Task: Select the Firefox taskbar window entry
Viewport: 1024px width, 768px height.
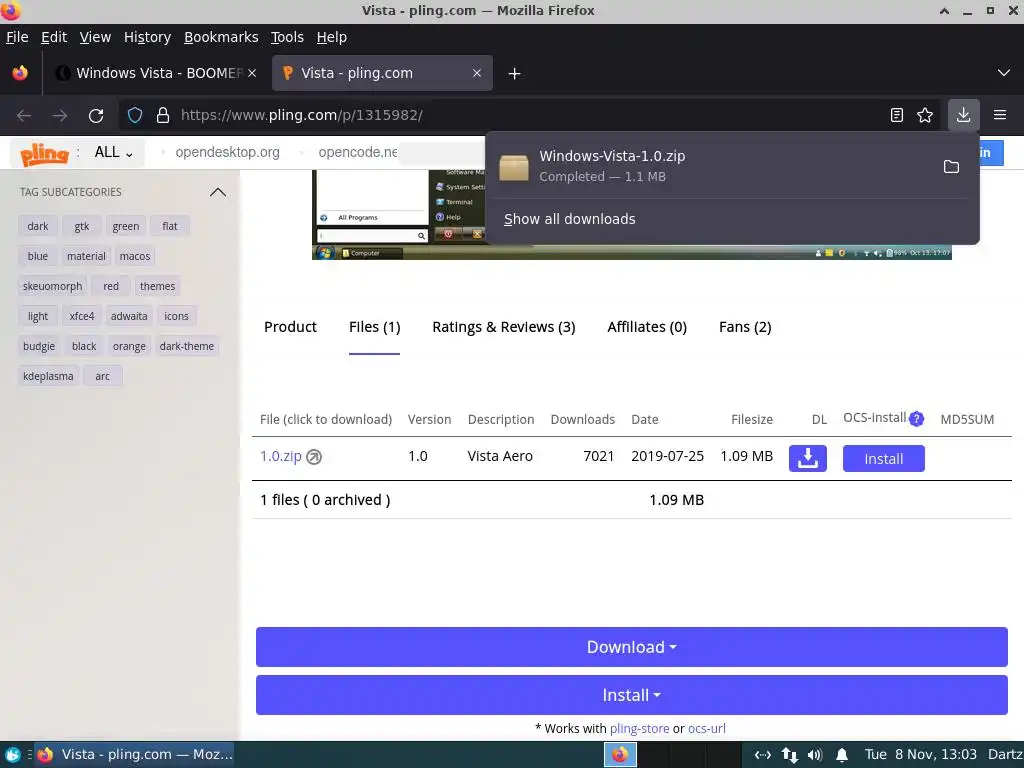Action: coord(135,755)
